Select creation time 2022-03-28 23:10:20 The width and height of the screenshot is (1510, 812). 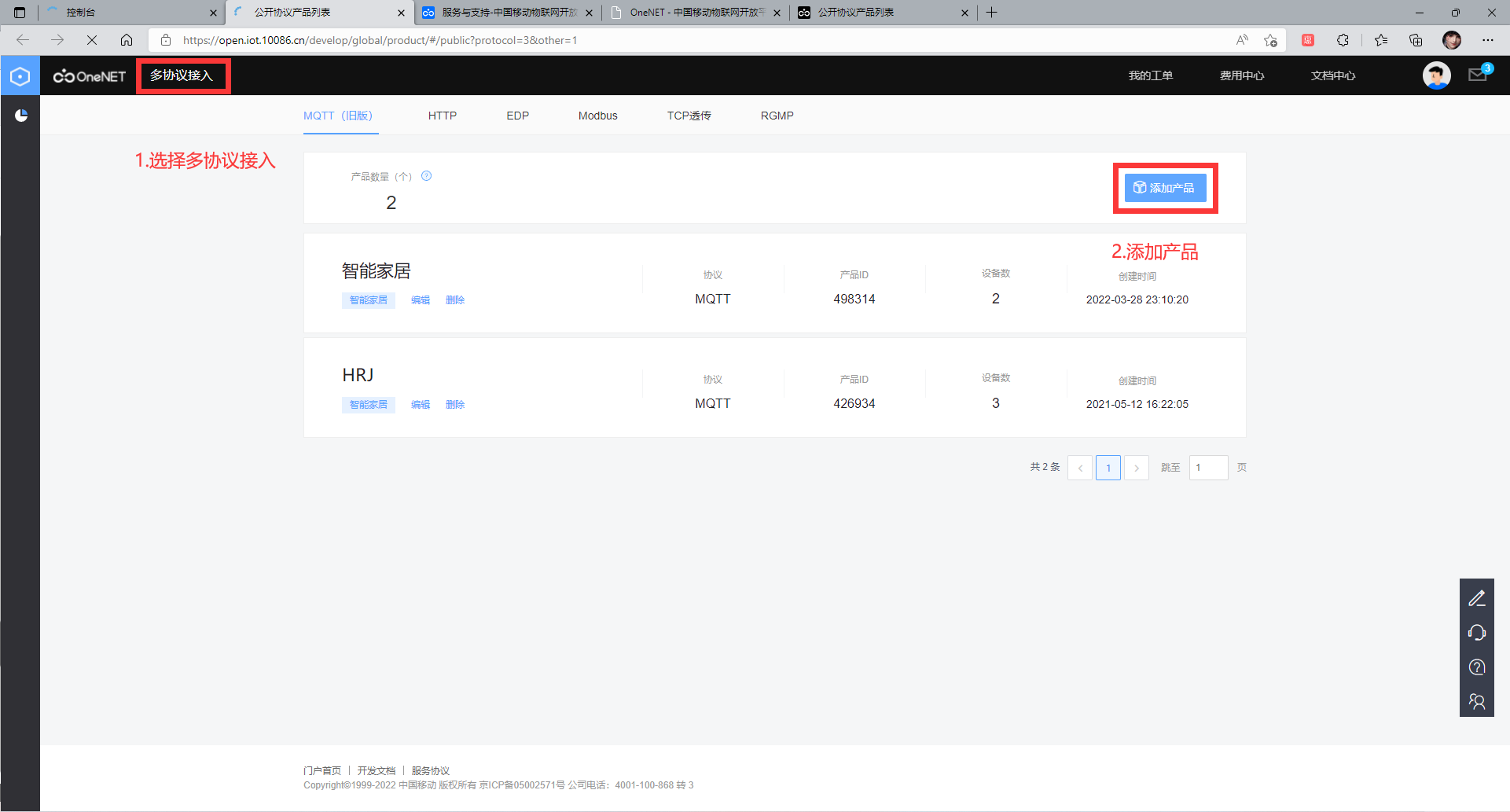(1137, 299)
